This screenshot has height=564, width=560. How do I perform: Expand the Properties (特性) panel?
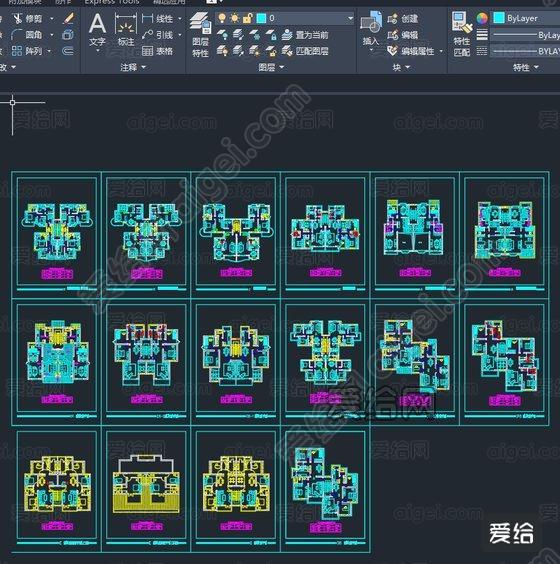(525, 67)
